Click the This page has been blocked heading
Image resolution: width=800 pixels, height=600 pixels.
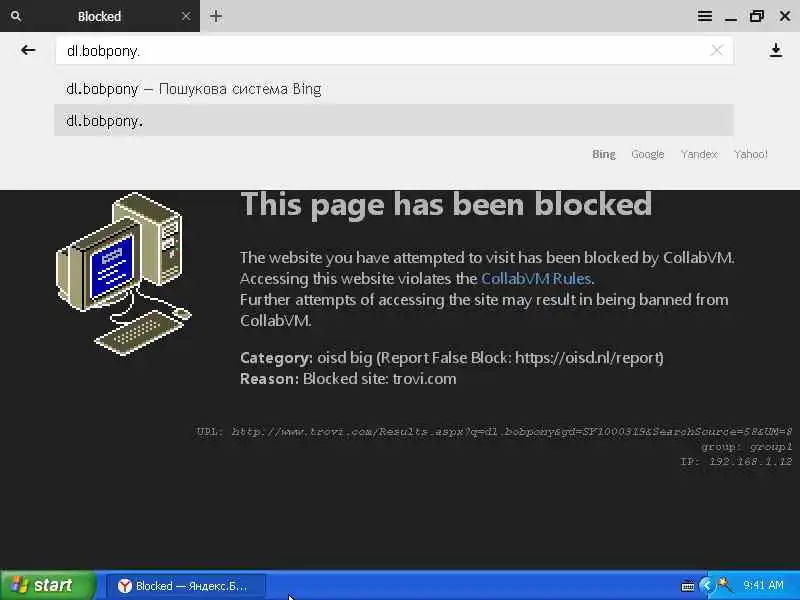click(446, 205)
